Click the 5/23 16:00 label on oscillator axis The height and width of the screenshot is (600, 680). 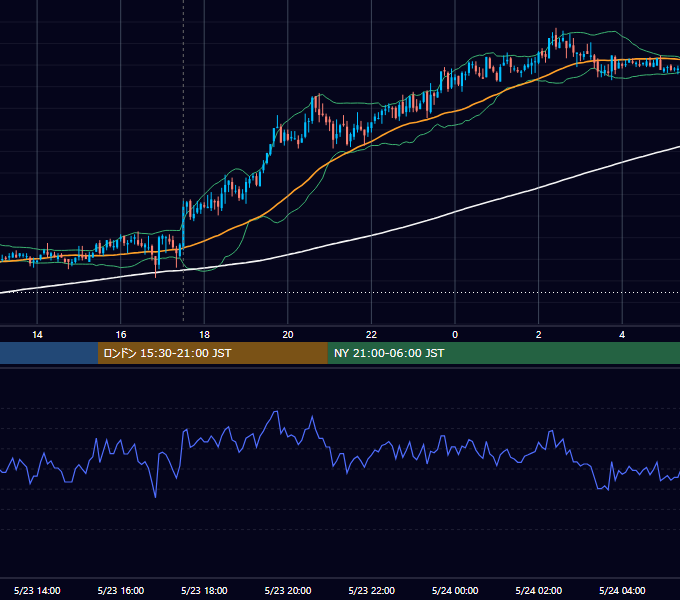pyautogui.click(x=121, y=590)
